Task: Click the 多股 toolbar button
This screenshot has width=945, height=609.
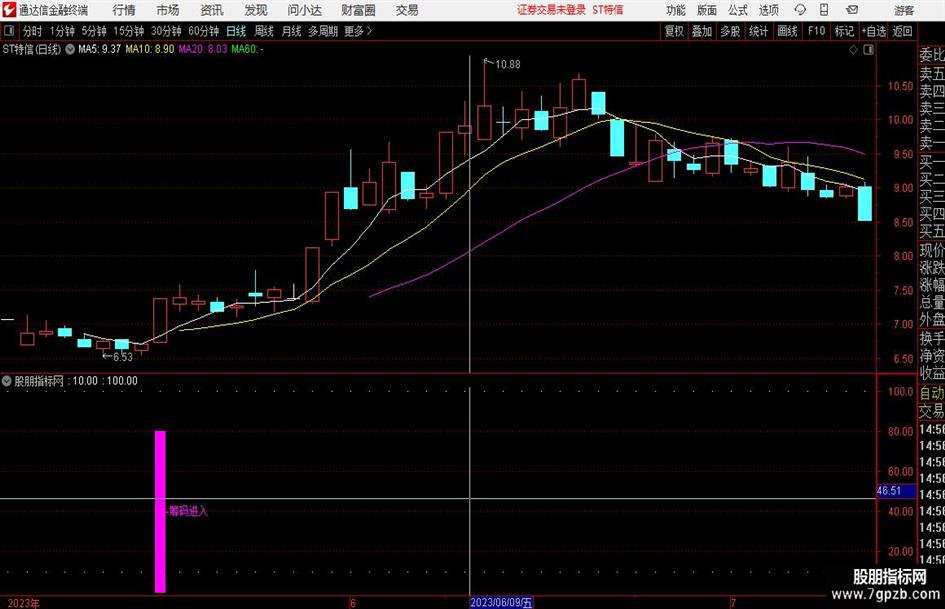Action: point(730,31)
